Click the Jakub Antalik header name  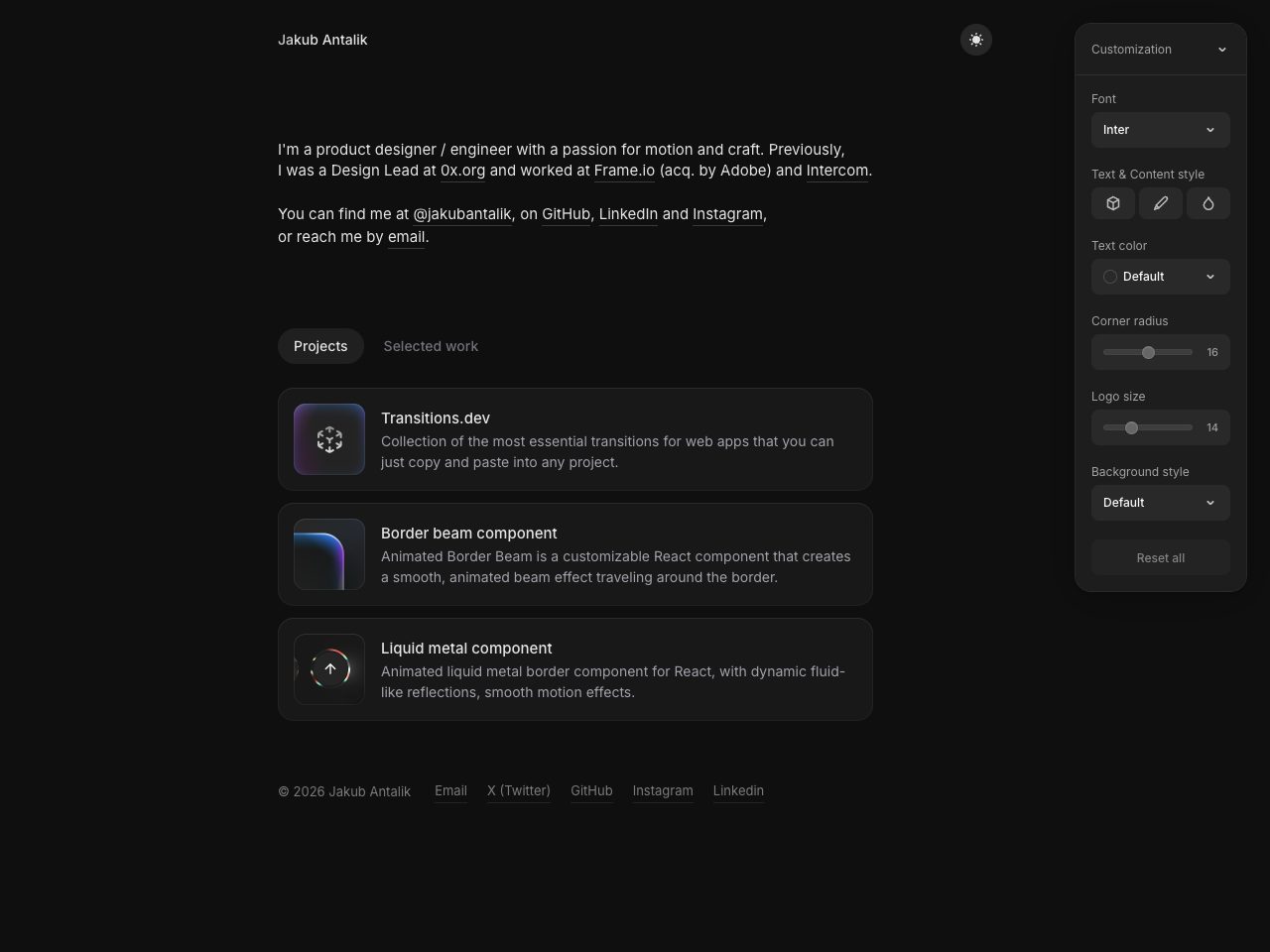point(322,40)
